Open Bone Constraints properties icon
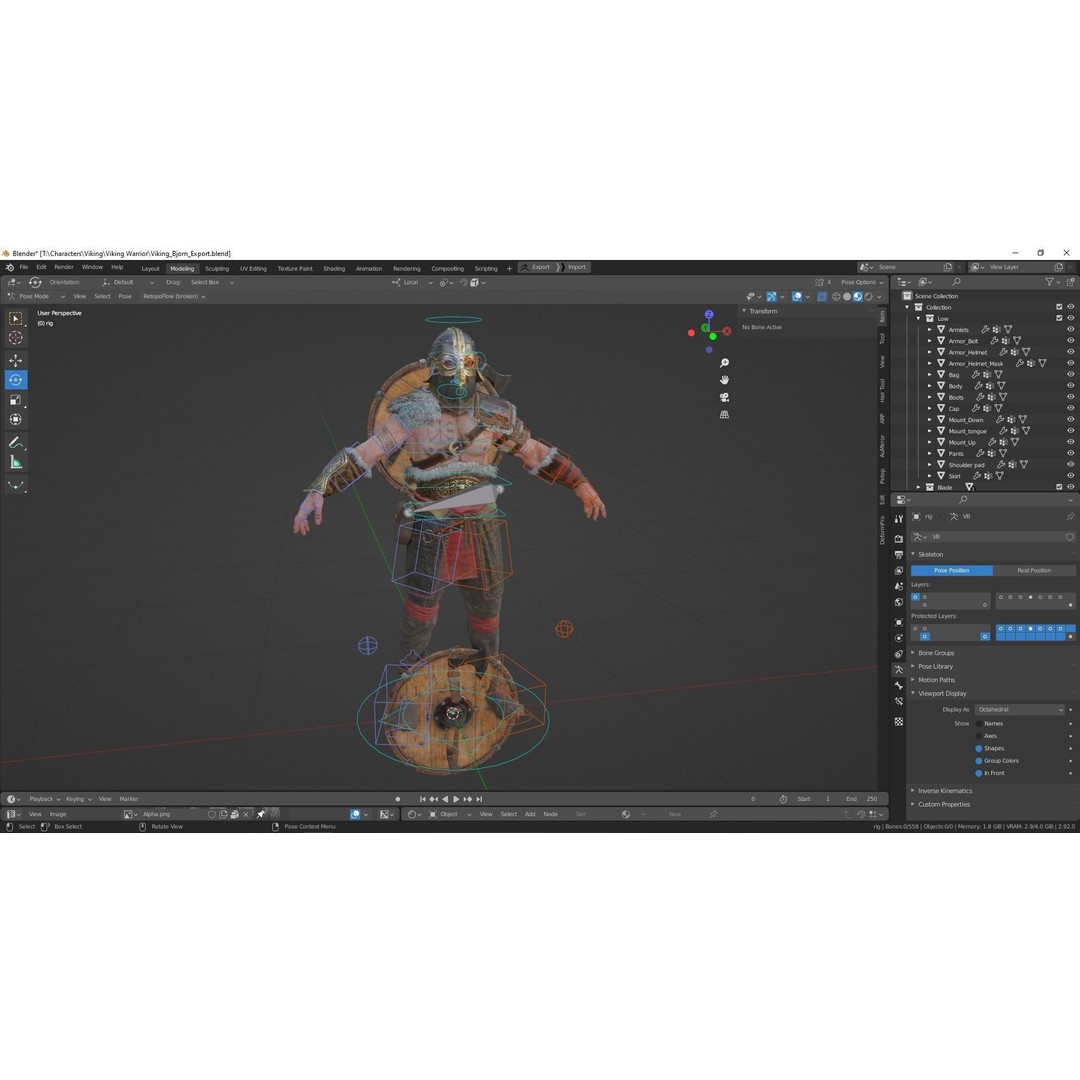This screenshot has height=1080, width=1080. pos(898,701)
